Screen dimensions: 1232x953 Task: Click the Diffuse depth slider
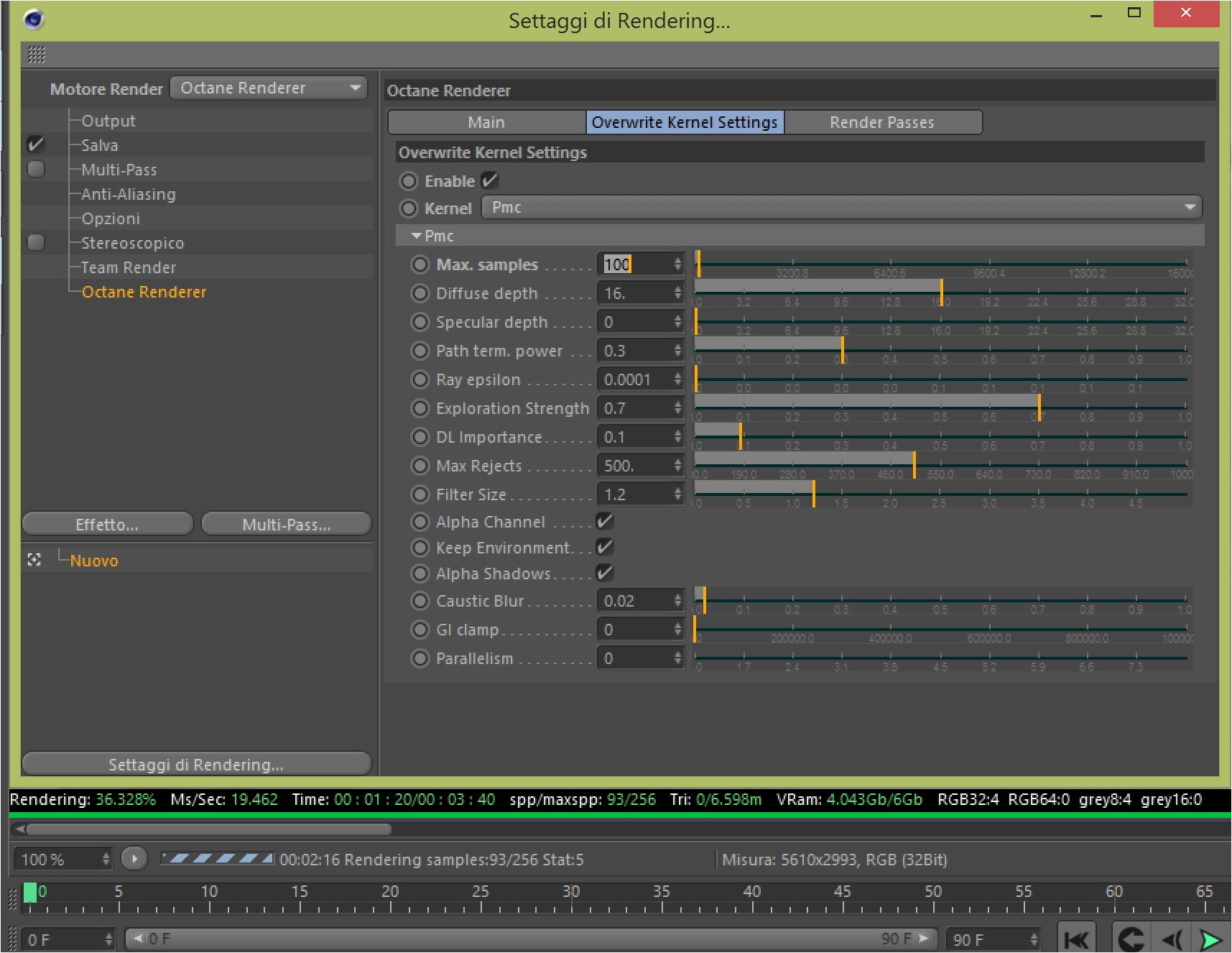[x=943, y=293]
